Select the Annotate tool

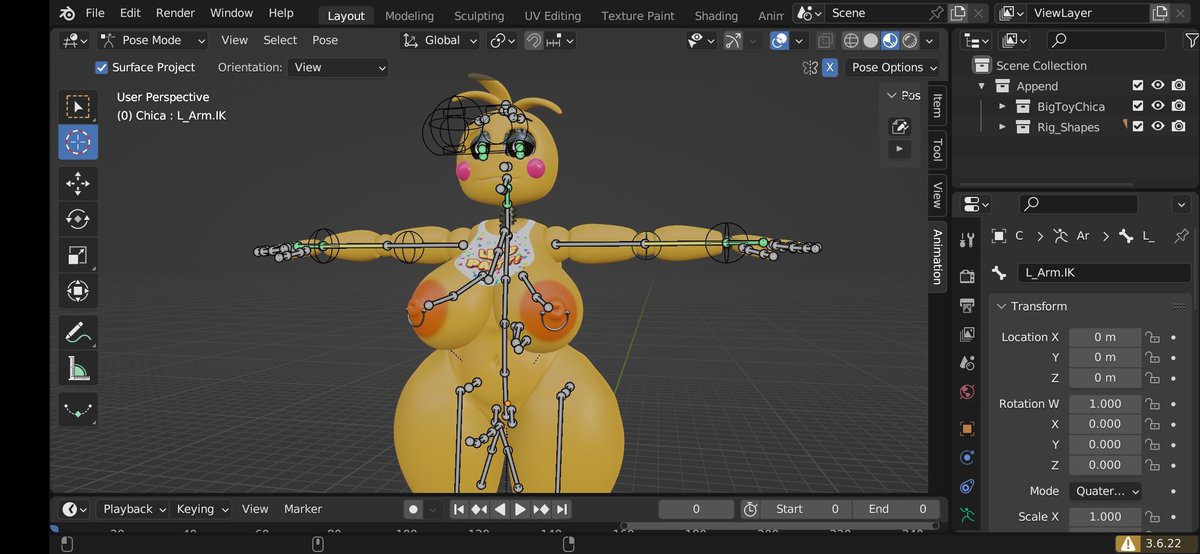[78, 332]
